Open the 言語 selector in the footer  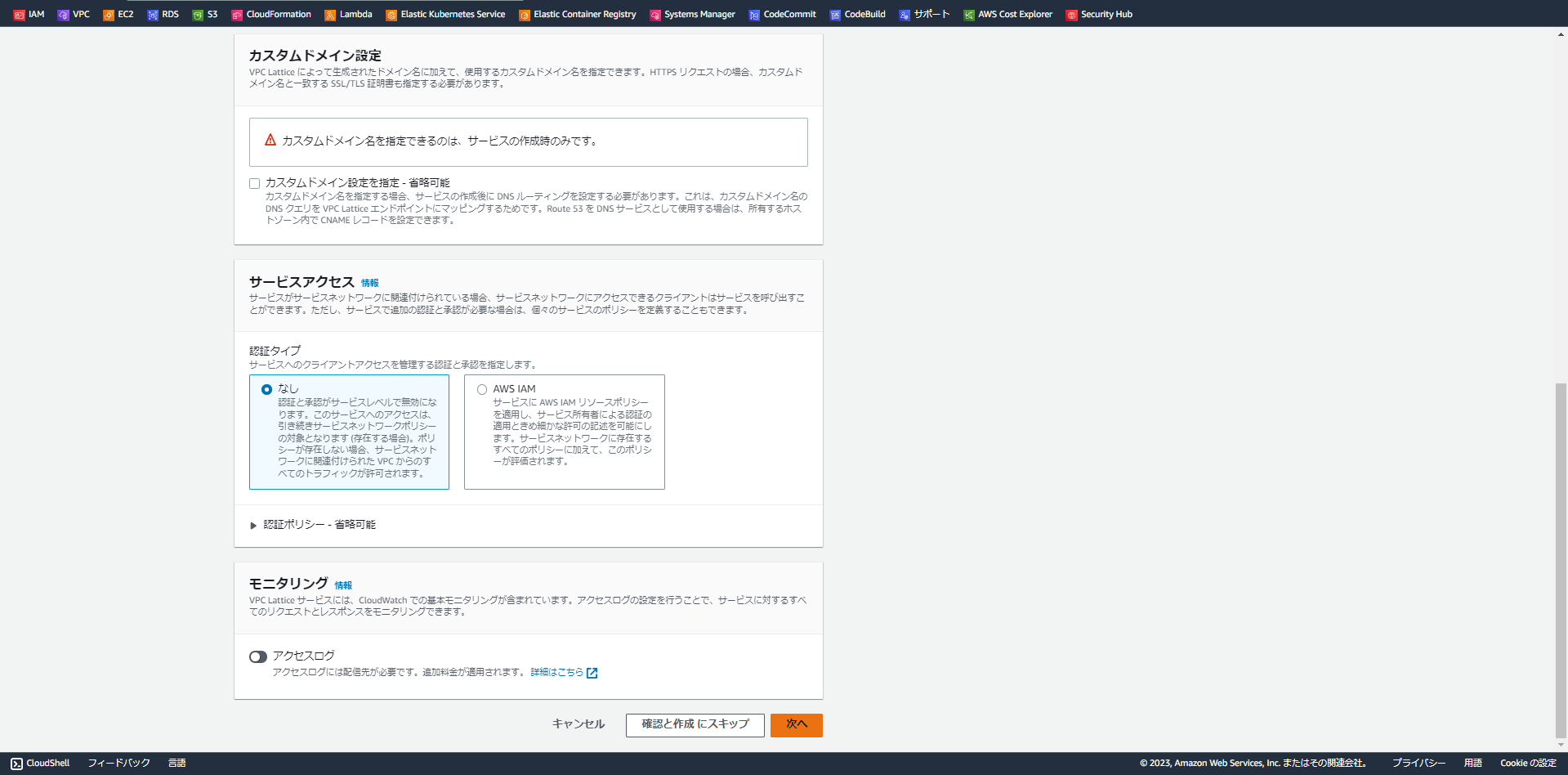tap(177, 763)
